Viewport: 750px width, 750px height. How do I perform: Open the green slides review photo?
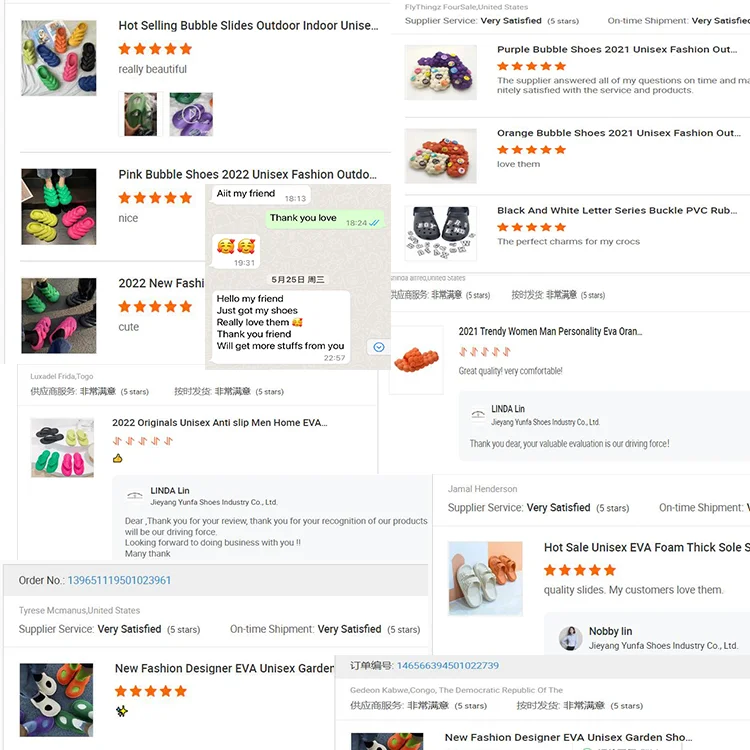tap(141, 114)
